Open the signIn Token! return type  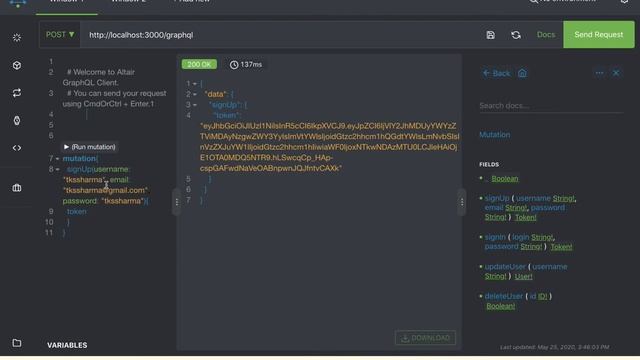[561, 247]
